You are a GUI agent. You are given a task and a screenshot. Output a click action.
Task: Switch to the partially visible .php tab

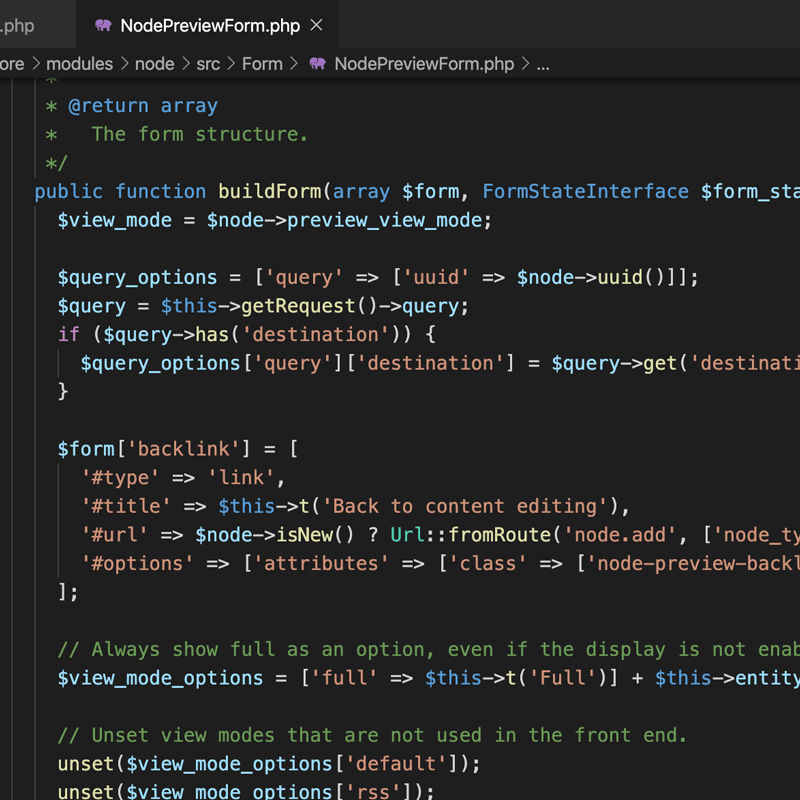click(x=20, y=25)
